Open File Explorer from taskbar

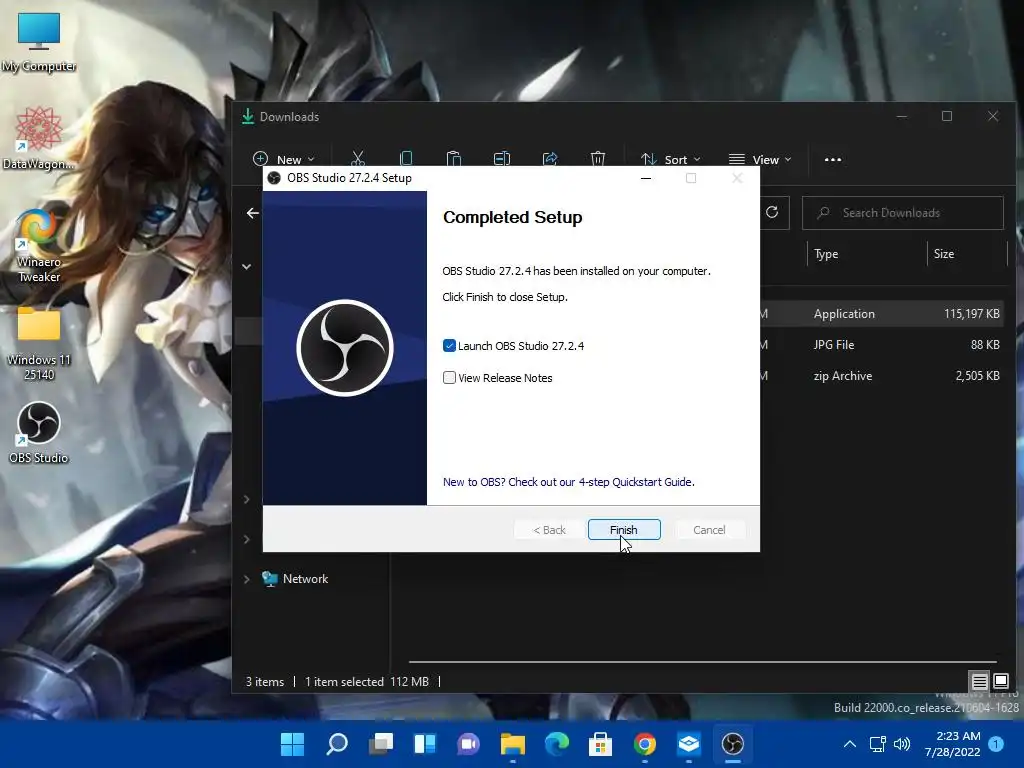coord(513,744)
